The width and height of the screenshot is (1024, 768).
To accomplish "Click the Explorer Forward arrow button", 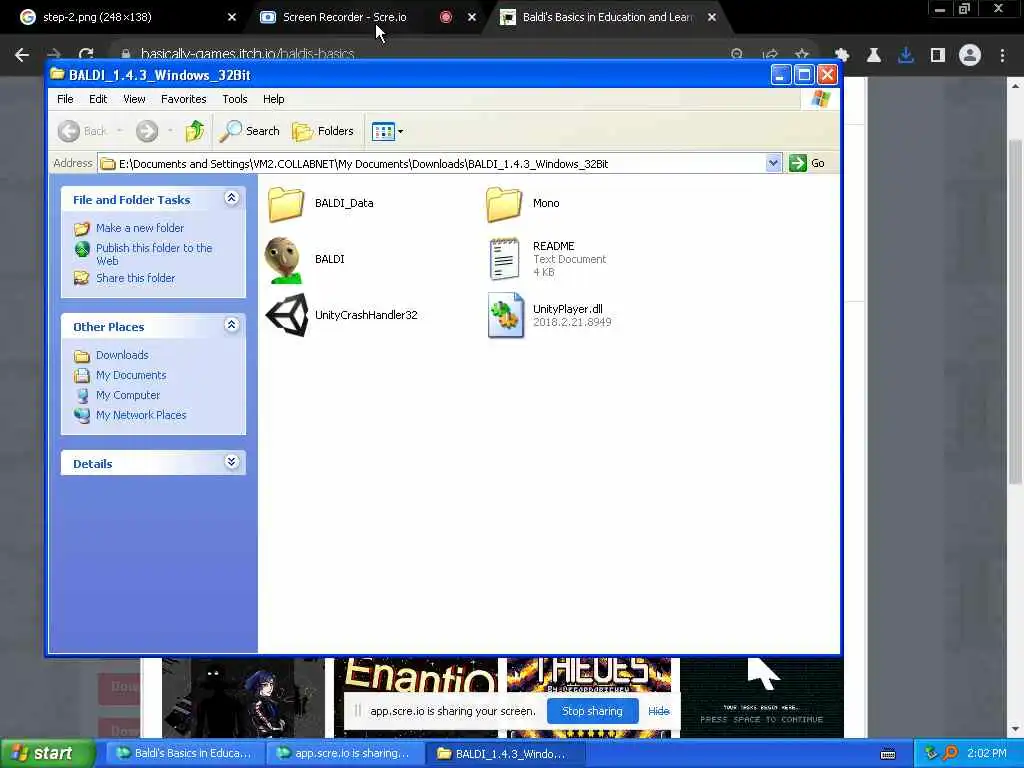I will point(147,131).
